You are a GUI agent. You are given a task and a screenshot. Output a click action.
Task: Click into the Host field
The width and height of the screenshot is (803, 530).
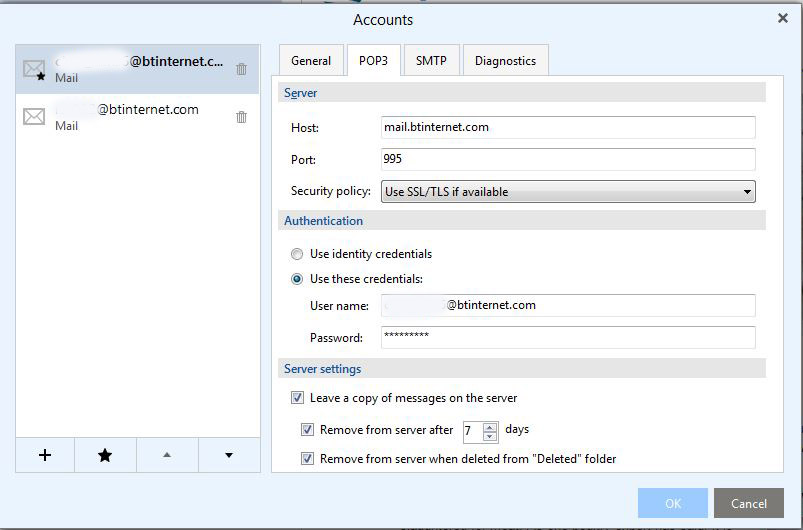click(568, 128)
